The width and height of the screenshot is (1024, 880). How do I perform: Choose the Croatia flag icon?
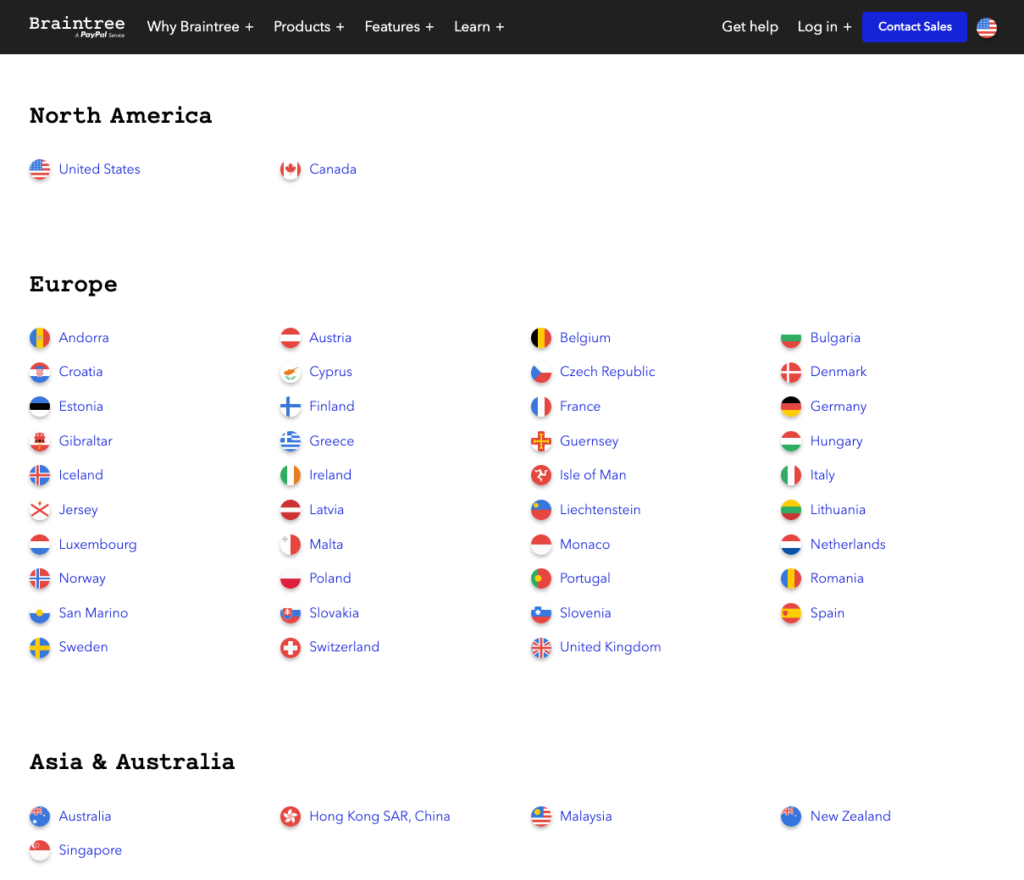tap(40, 372)
